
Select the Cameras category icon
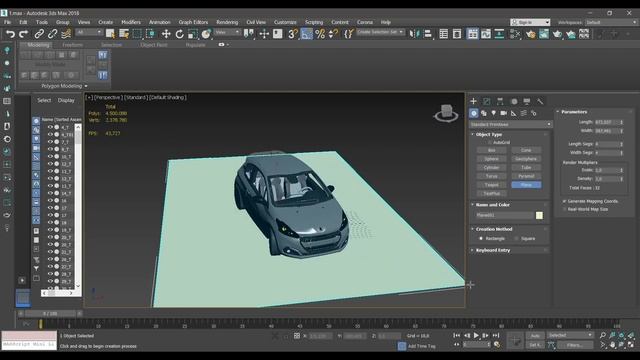pos(504,113)
